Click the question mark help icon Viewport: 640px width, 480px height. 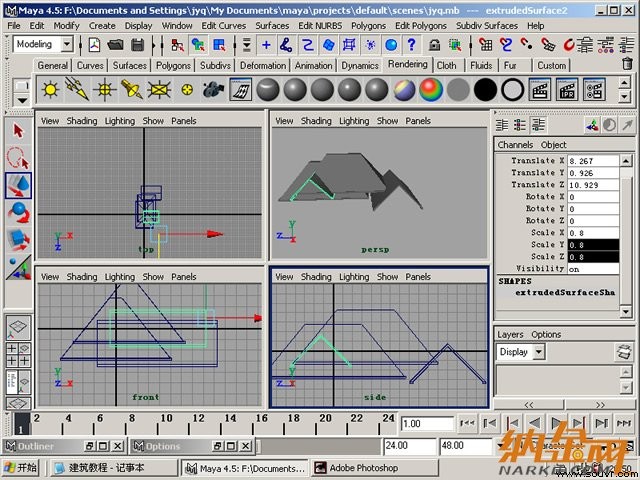click(411, 44)
